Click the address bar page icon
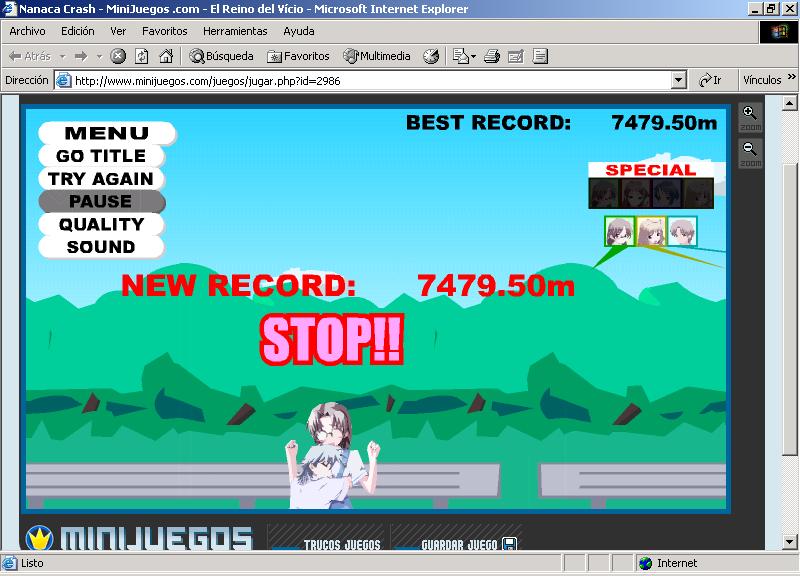 pos(64,81)
